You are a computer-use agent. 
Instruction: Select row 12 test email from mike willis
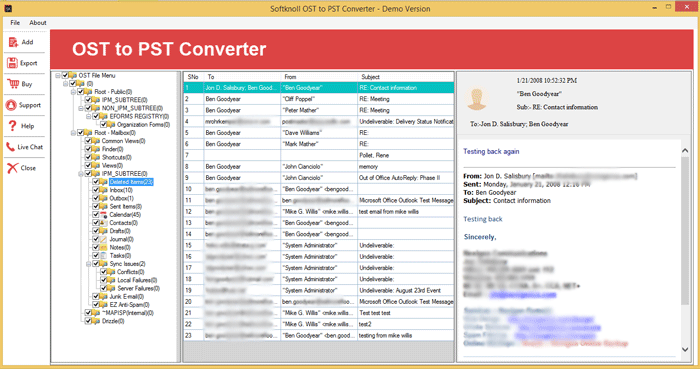coord(319,211)
